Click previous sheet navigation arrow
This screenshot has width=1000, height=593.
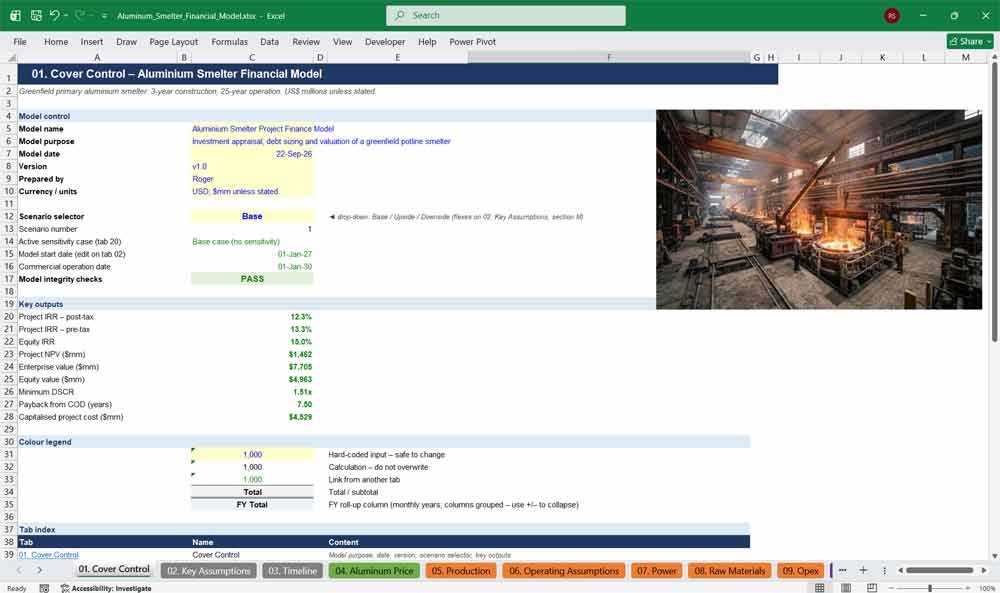pos(19,570)
